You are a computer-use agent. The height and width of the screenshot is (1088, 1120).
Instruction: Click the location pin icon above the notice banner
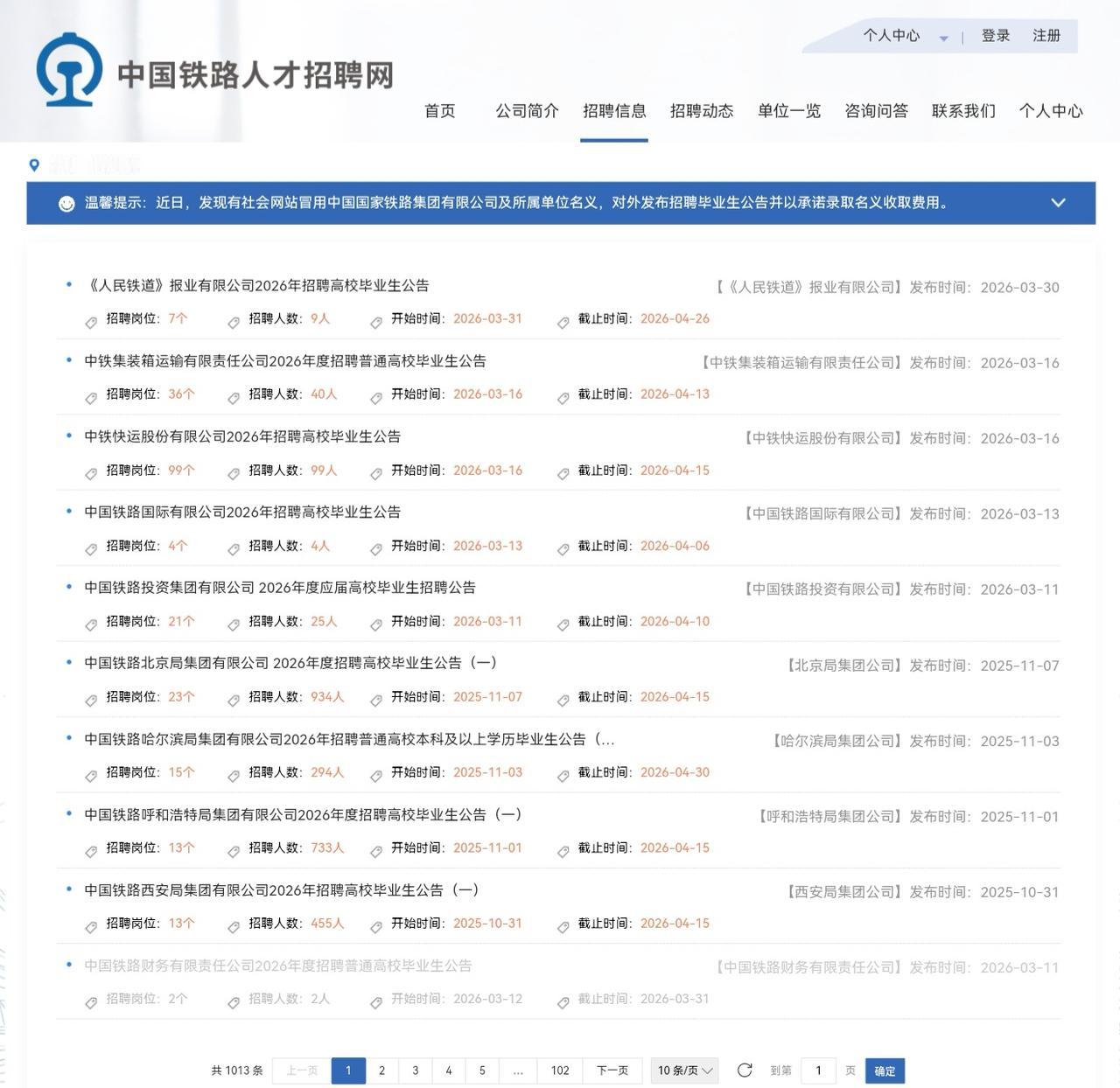pos(34,163)
